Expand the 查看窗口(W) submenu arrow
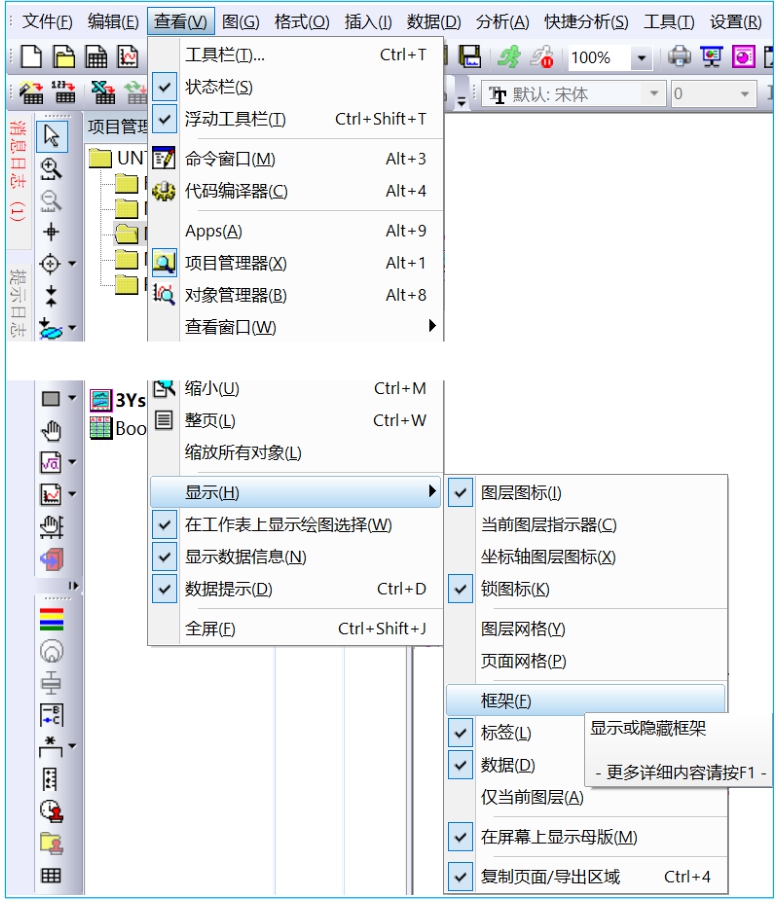The height and width of the screenshot is (903, 782). click(x=432, y=326)
